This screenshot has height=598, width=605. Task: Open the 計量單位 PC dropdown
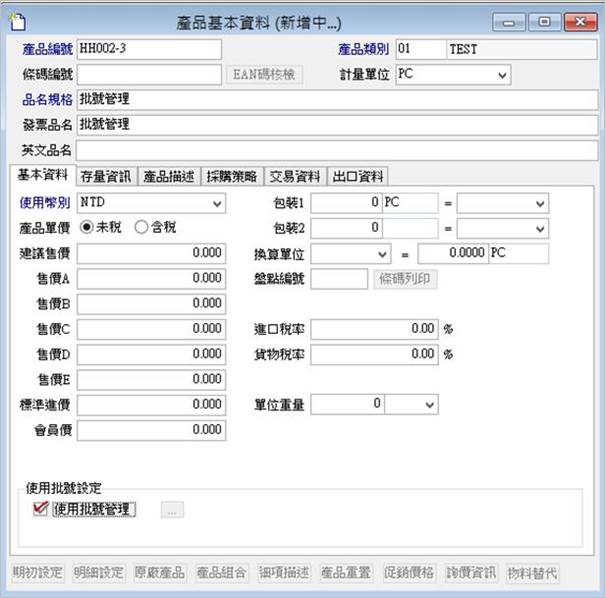502,74
